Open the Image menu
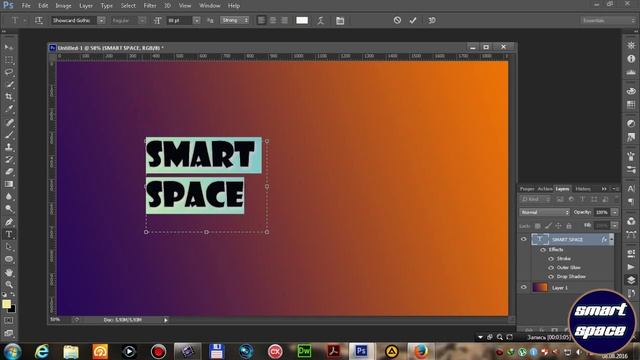The height and width of the screenshot is (360, 640). coord(63,6)
